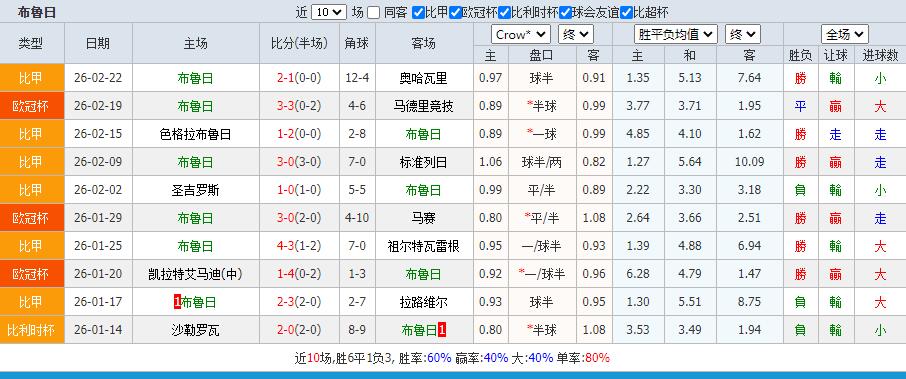Image resolution: width=906 pixels, height=379 pixels.
Task: Open away team 马赛 link
Action: click(424, 218)
